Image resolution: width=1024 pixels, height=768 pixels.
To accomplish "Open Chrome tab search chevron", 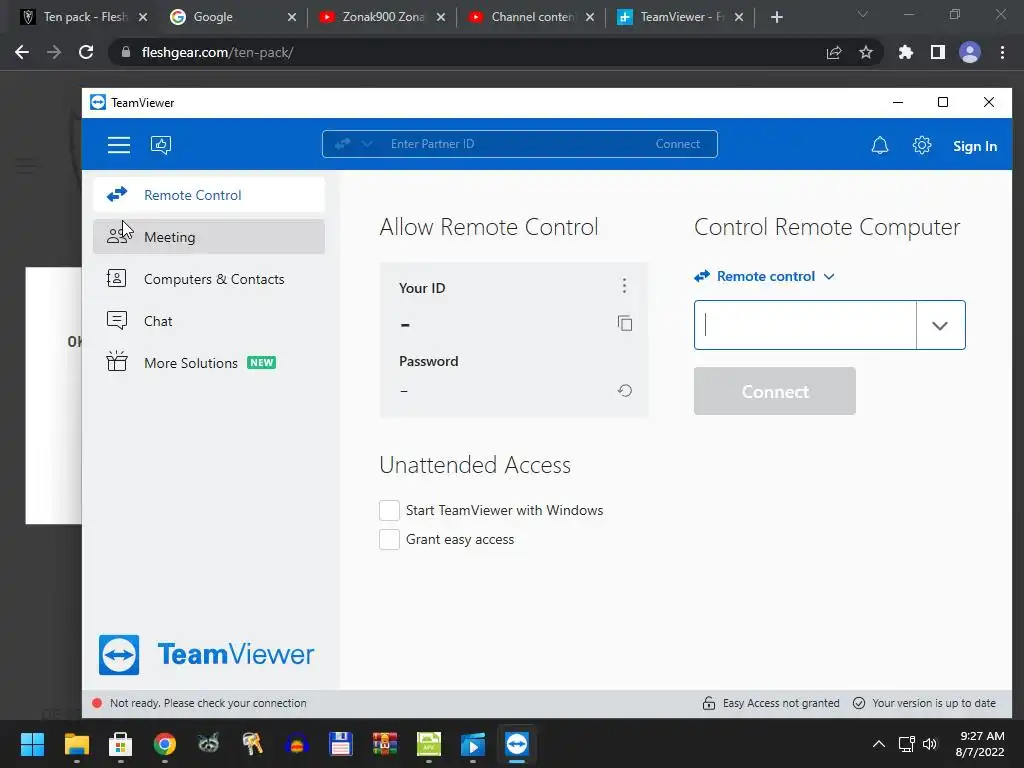I will 862,14.
